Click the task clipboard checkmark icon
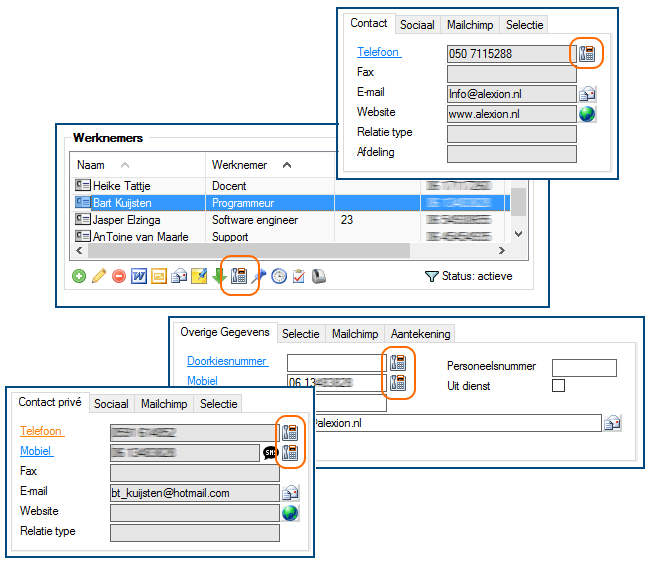This screenshot has height=564, width=651. 299,276
